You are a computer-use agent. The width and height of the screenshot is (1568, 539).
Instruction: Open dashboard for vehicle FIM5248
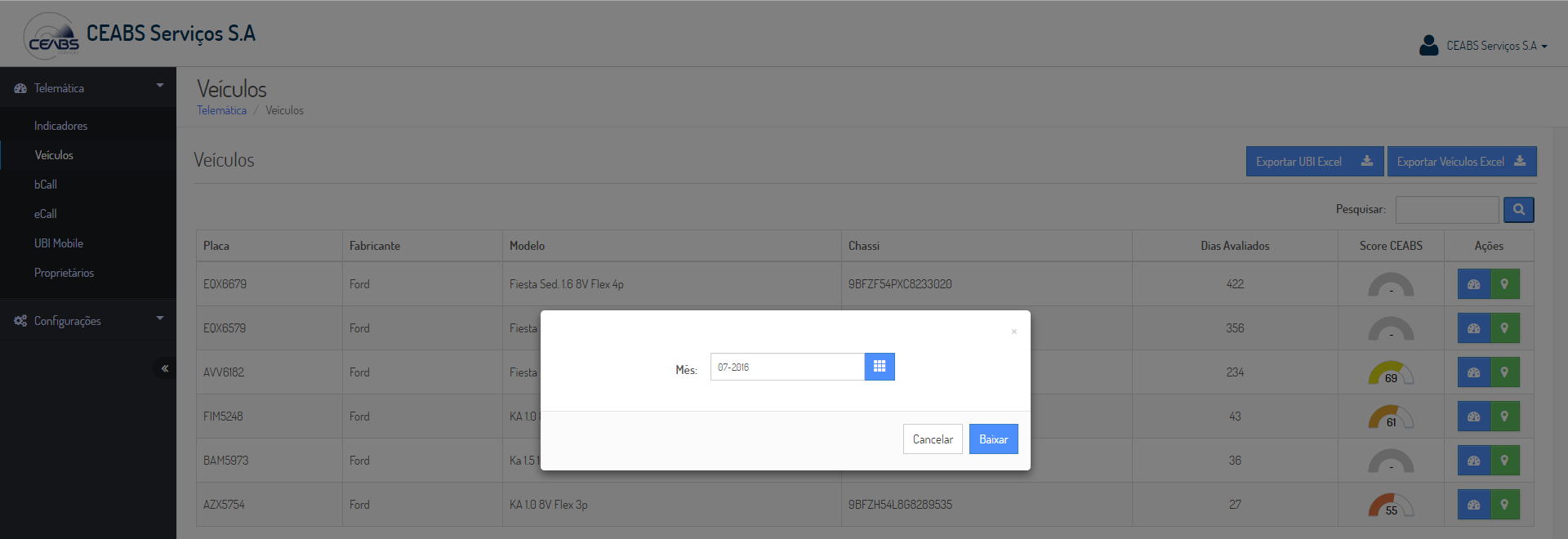click(1474, 416)
